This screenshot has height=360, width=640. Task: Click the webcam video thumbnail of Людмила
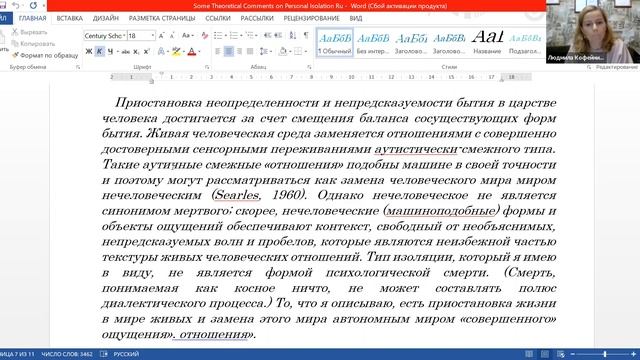(x=593, y=32)
